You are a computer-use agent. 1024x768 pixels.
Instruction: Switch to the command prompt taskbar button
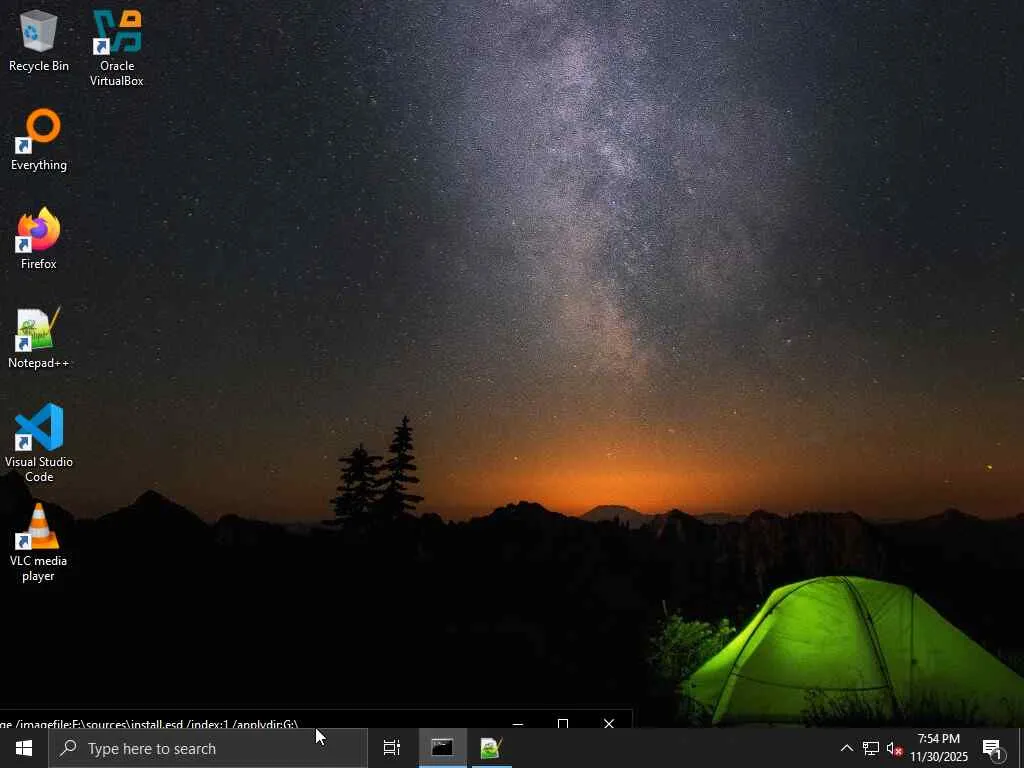pyautogui.click(x=442, y=748)
